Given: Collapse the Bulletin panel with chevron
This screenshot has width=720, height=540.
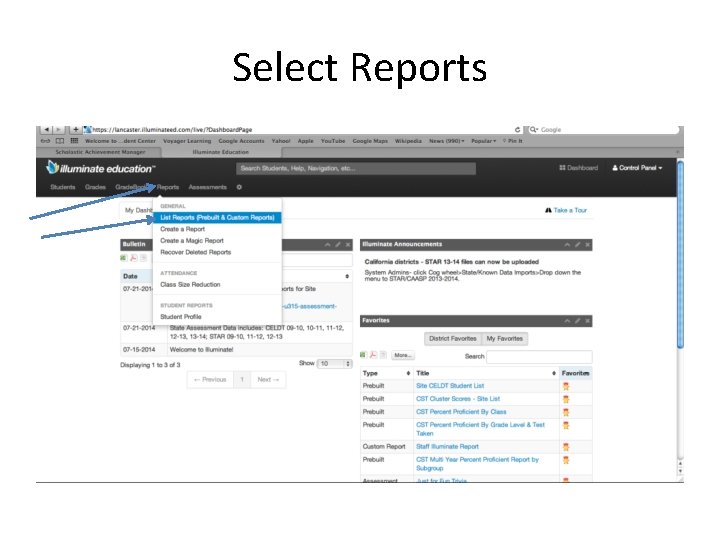Looking at the screenshot, I should pos(327,245).
